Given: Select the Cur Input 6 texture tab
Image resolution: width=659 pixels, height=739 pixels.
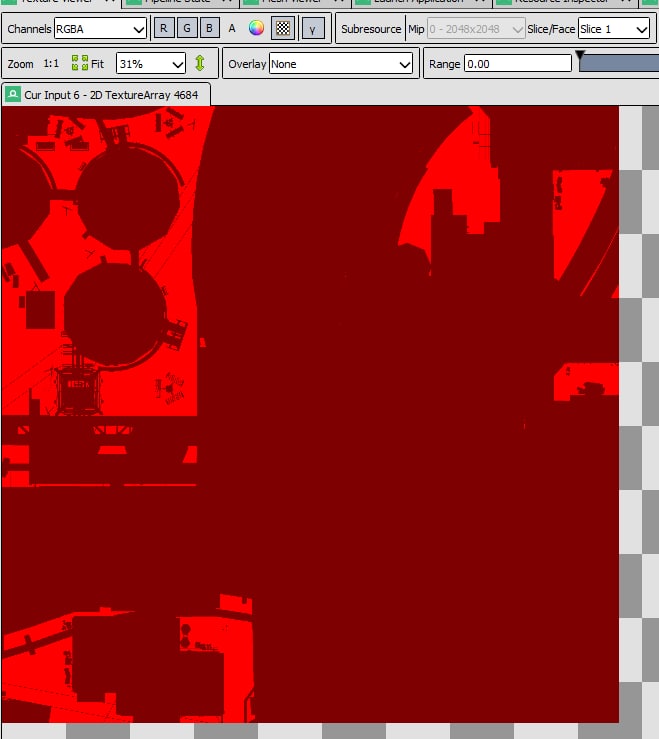Looking at the screenshot, I should tap(106, 95).
